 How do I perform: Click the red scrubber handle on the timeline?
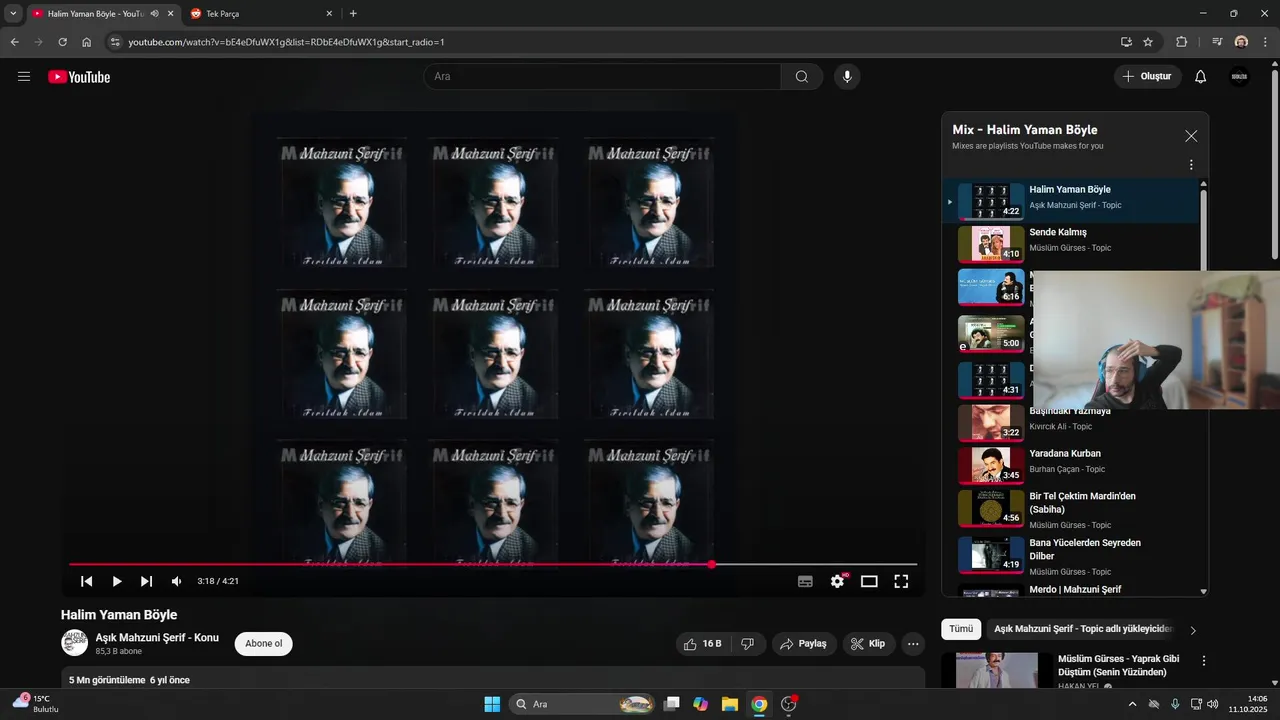[x=712, y=564]
